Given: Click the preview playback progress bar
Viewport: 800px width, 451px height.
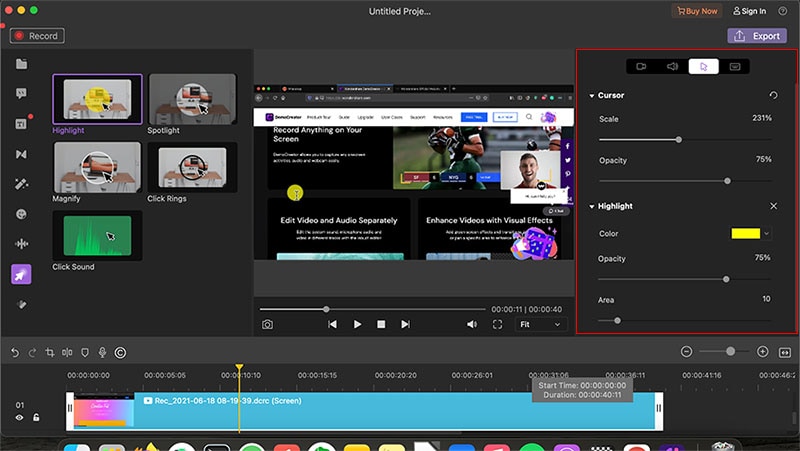Looking at the screenshot, I should click(372, 309).
